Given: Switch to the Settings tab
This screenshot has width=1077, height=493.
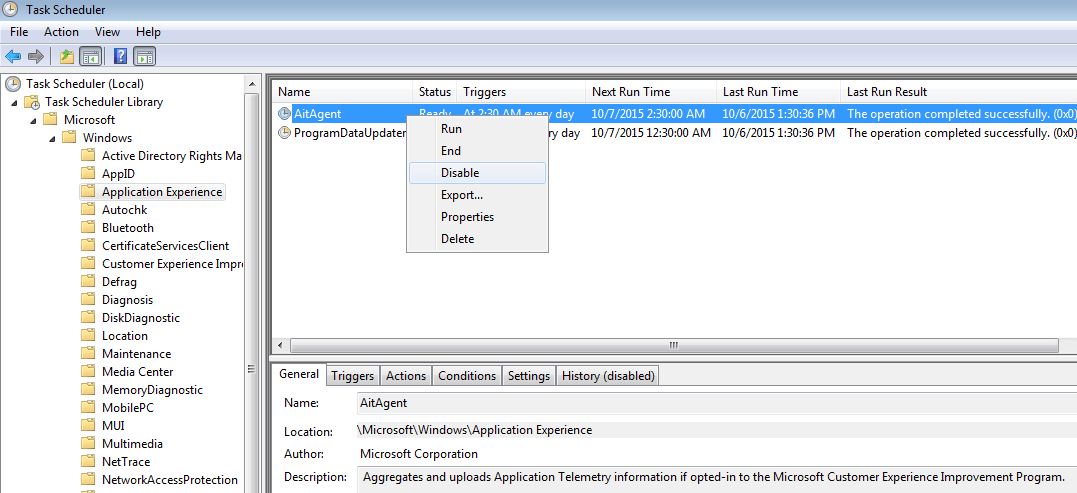Looking at the screenshot, I should [529, 376].
